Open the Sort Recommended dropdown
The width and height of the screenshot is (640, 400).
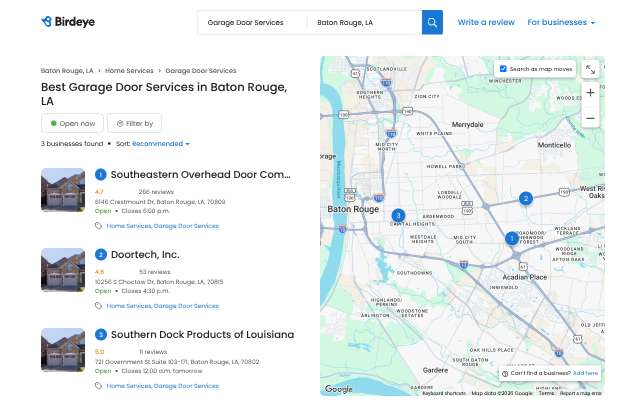(x=161, y=144)
